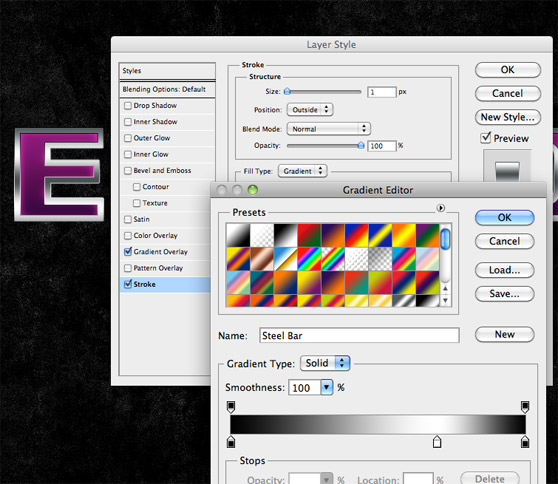Select the right black color stop
This screenshot has width=558, height=484.
[x=525, y=442]
